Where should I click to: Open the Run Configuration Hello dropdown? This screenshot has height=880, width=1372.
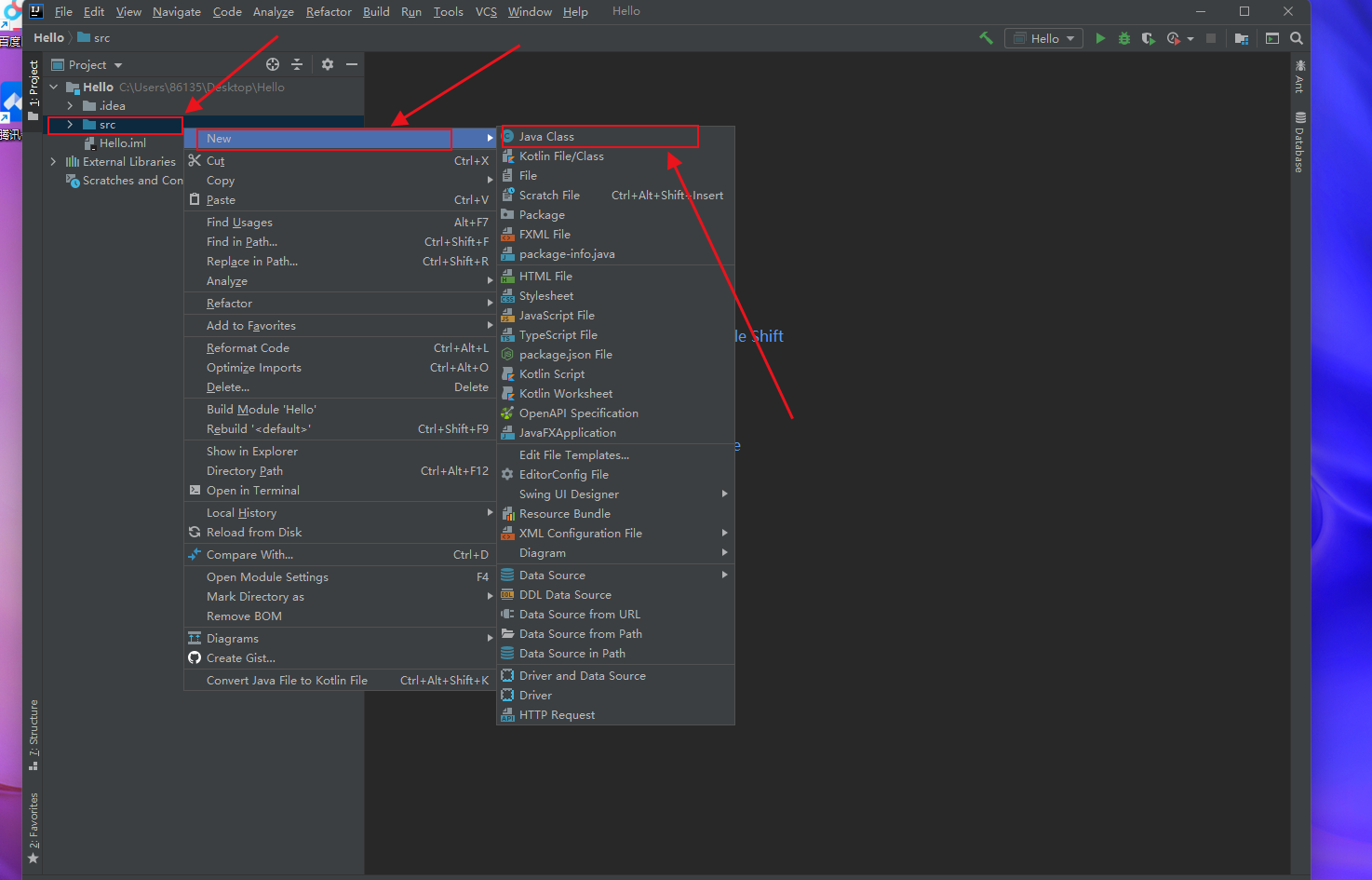1043,38
